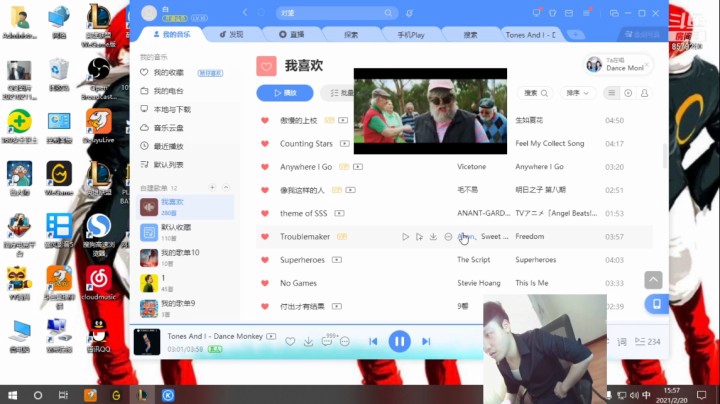Show lyrics with the 词 icon
720x404 pixels.
point(622,342)
